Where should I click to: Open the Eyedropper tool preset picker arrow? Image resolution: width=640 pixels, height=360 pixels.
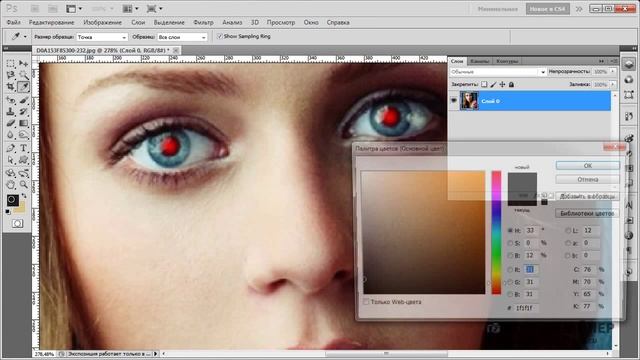[x=25, y=37]
